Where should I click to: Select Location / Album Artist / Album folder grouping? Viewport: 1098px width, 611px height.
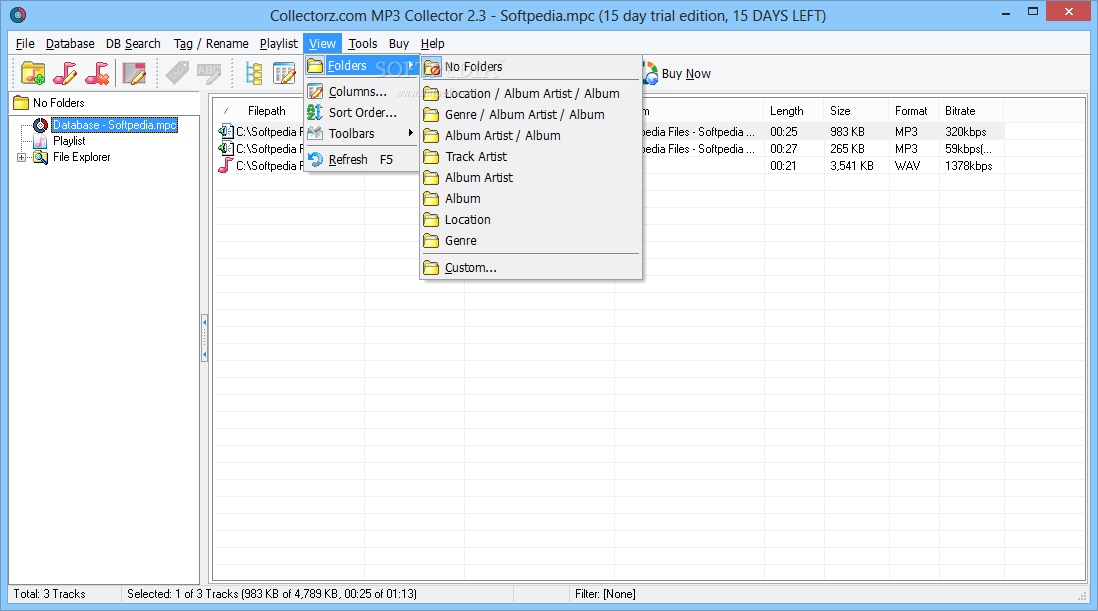pyautogui.click(x=531, y=94)
